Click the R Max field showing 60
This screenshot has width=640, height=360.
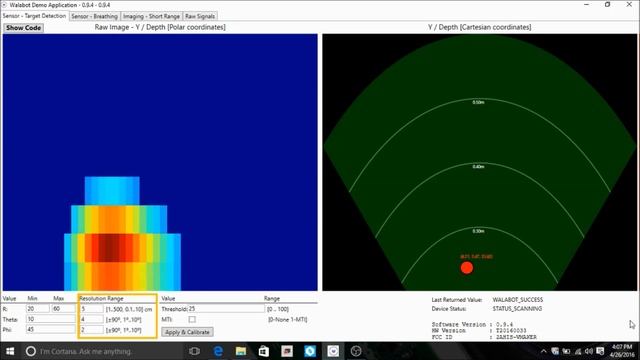coord(64,309)
